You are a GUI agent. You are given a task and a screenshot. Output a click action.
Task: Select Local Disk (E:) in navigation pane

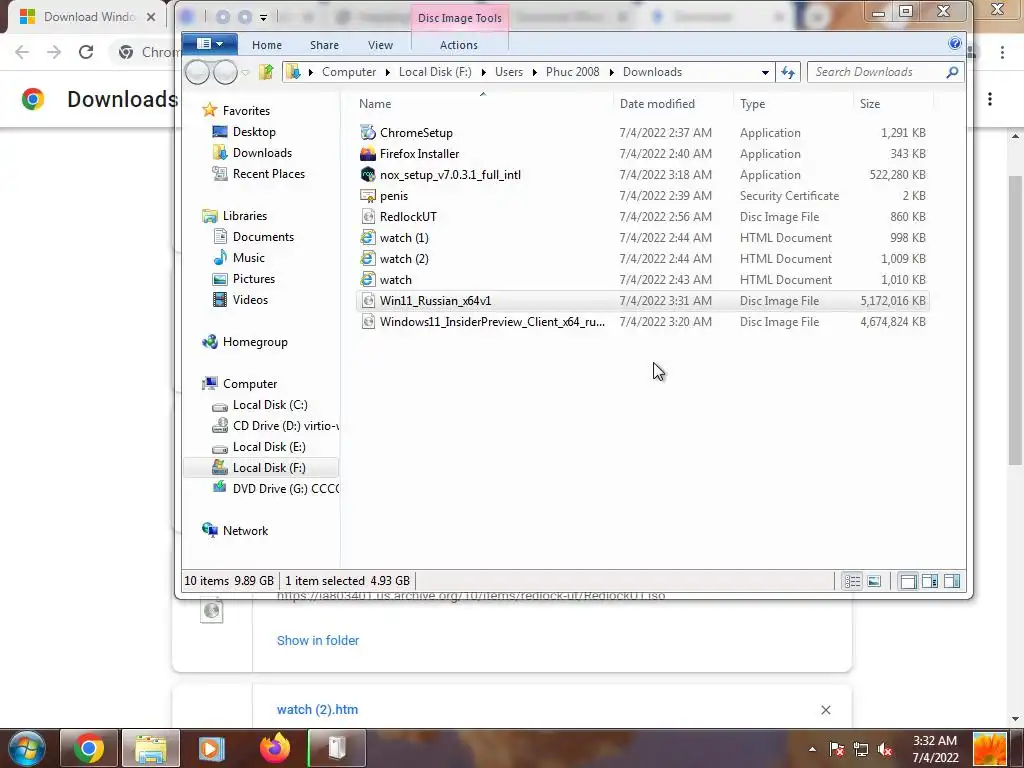269,447
